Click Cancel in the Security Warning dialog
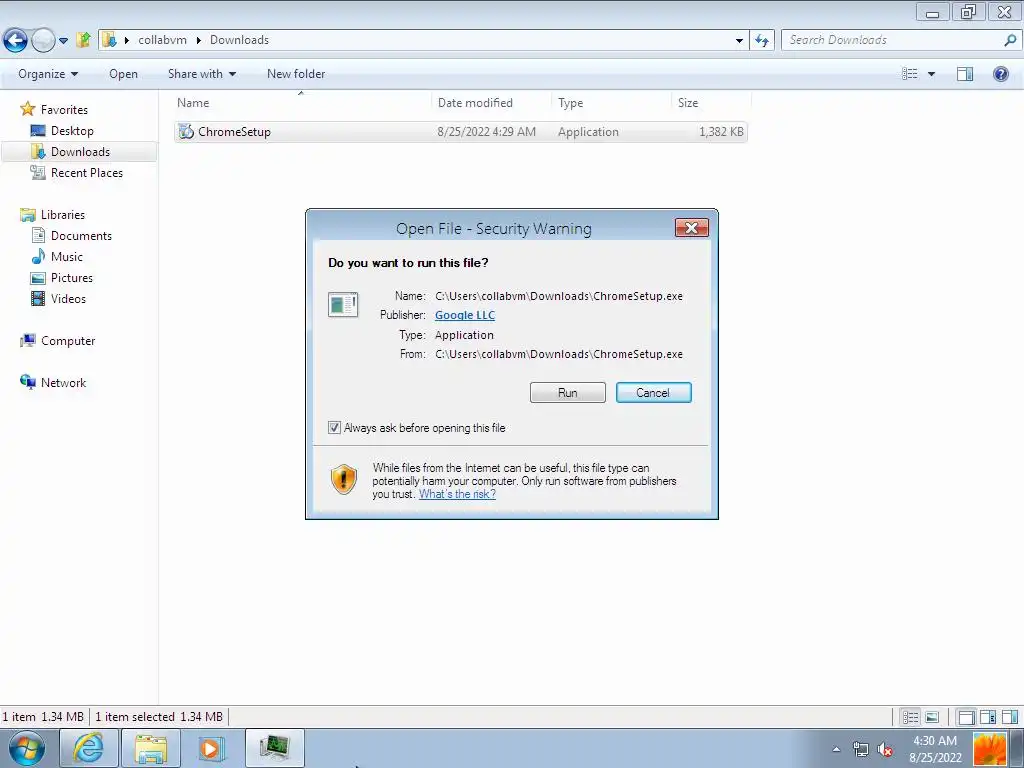1024x768 pixels. [653, 392]
